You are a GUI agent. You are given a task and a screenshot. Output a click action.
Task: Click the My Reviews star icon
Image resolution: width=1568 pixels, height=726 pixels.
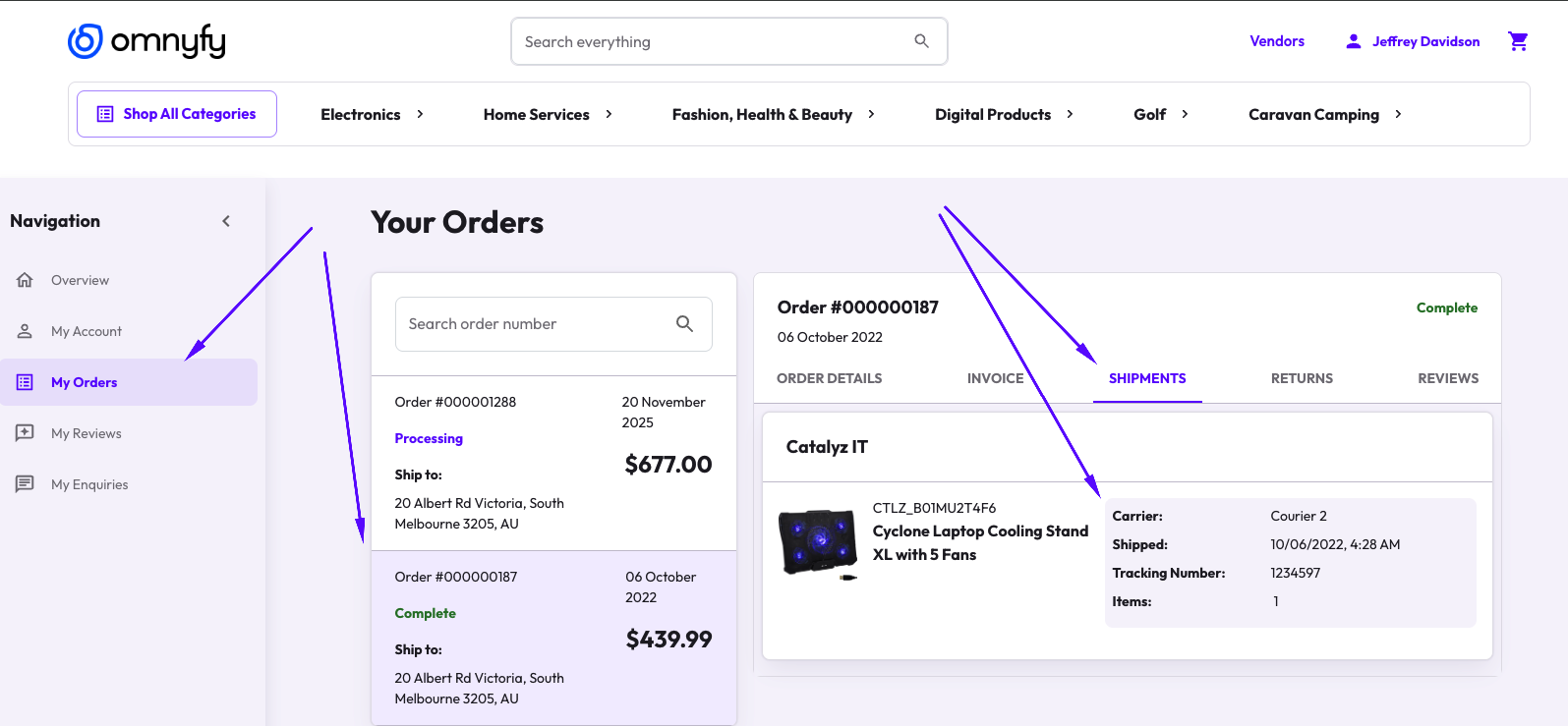tap(26, 433)
